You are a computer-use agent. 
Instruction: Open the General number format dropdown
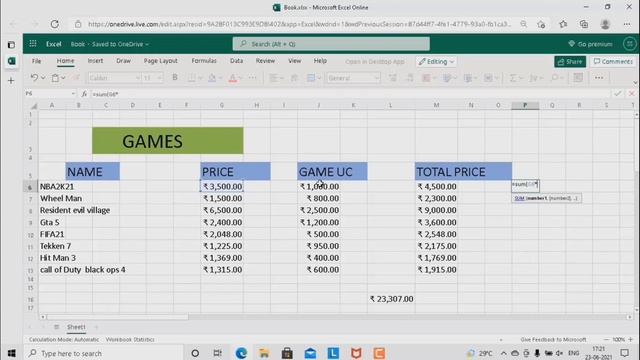pos(353,78)
